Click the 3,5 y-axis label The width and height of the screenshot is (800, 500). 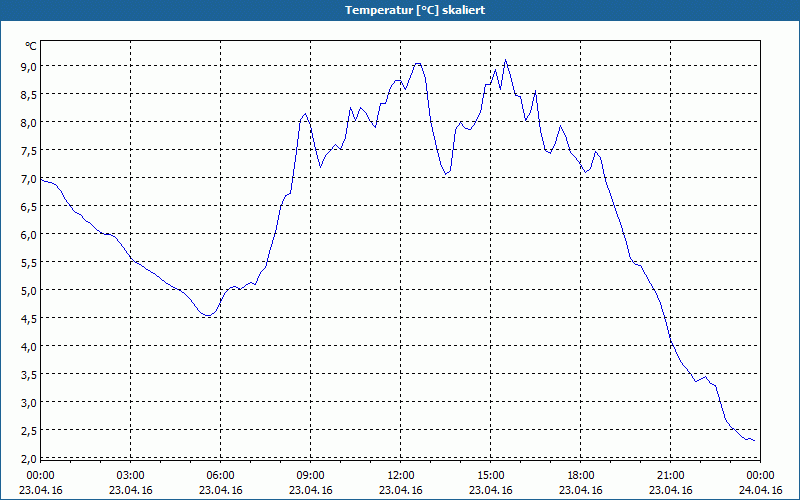pyautogui.click(x=29, y=375)
